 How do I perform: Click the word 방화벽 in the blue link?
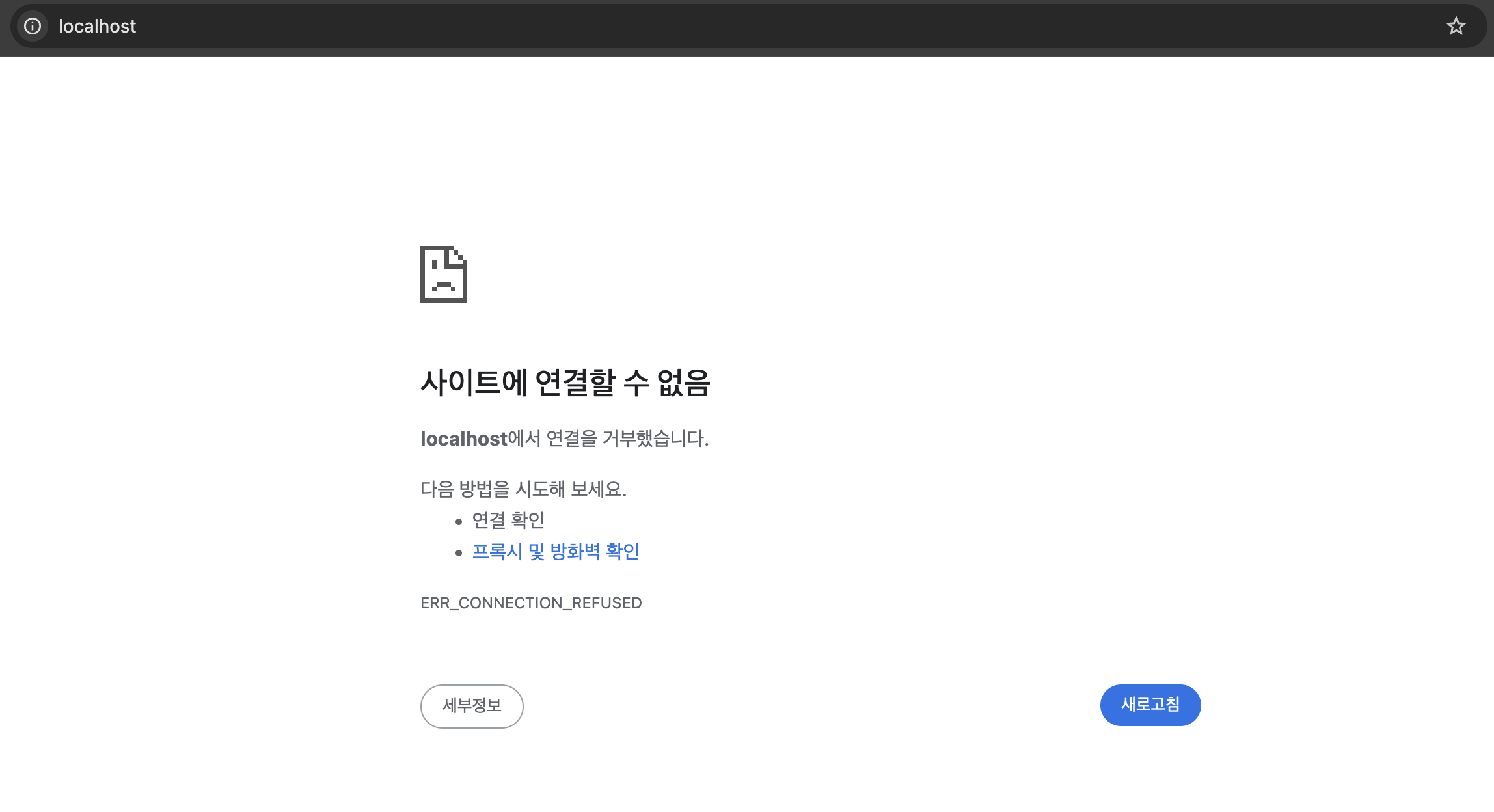pyautogui.click(x=575, y=552)
